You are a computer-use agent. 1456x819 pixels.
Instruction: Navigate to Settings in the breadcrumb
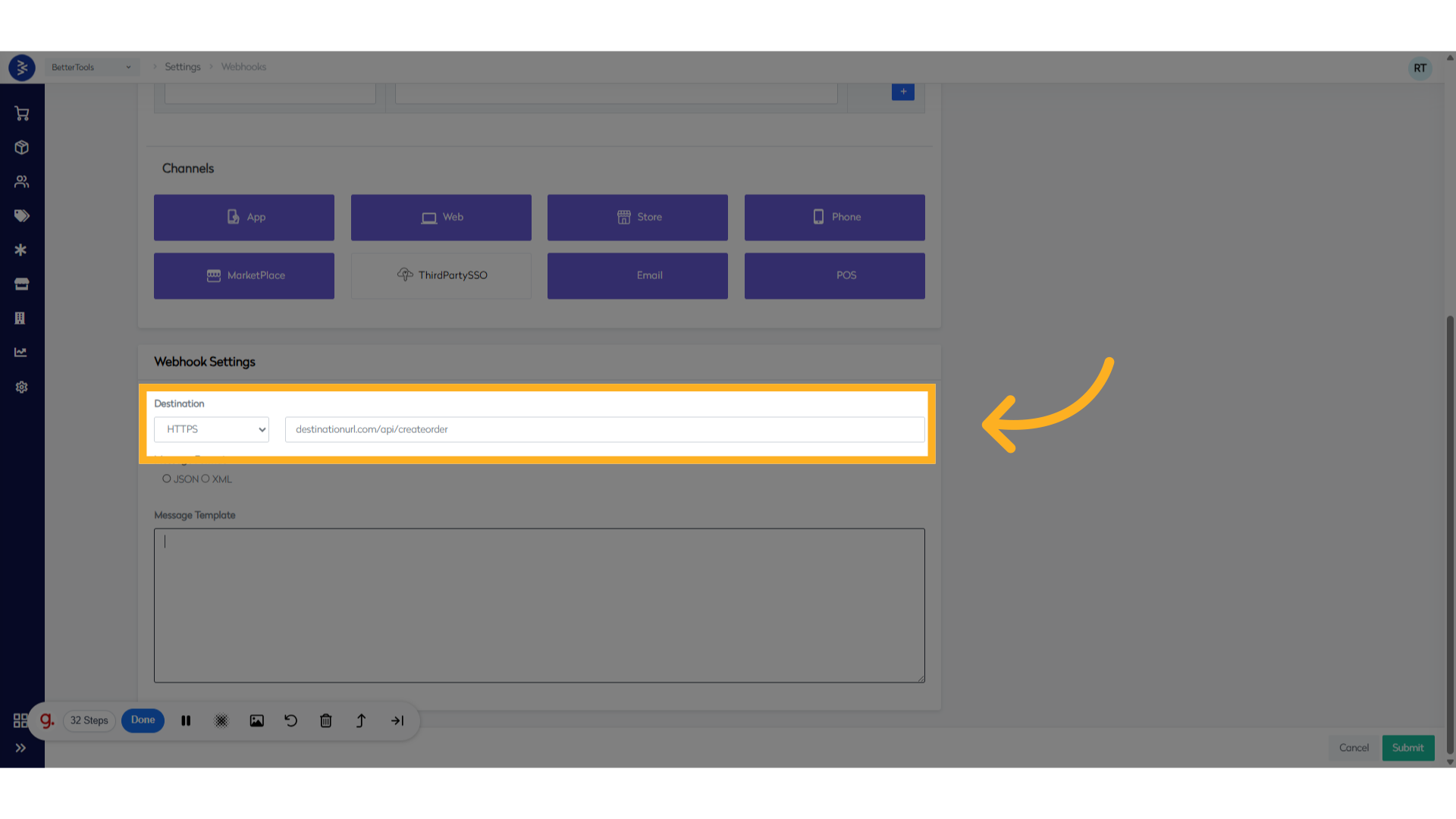pyautogui.click(x=182, y=67)
